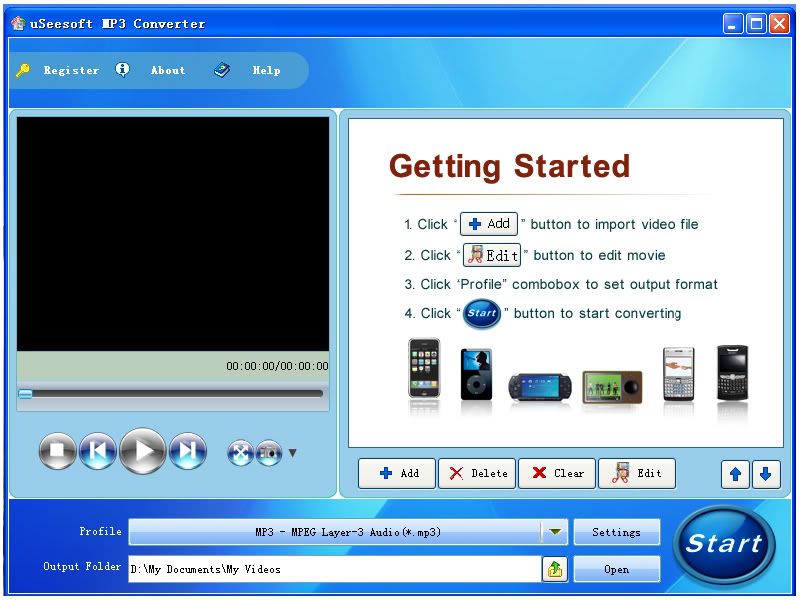This screenshot has width=800, height=600.
Task: Open the Register menu item
Action: (x=71, y=70)
